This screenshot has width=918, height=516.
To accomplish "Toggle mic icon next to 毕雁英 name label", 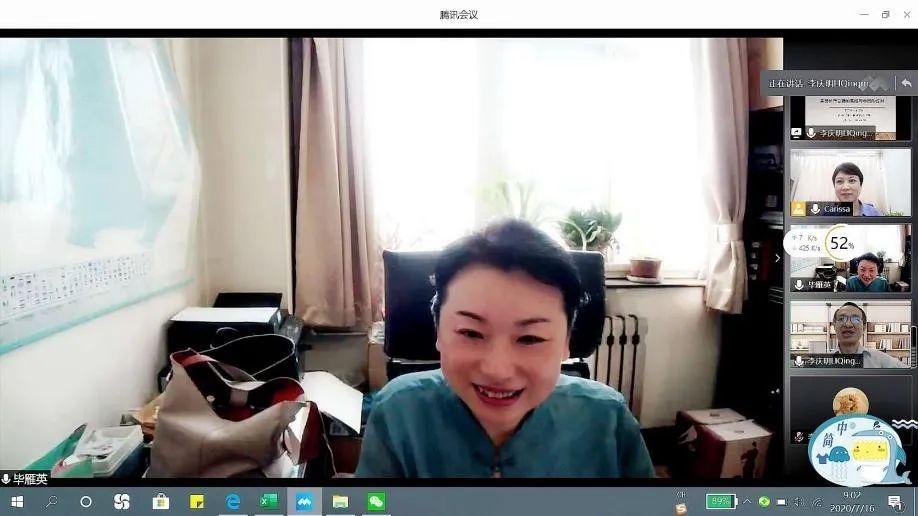I will point(6,479).
